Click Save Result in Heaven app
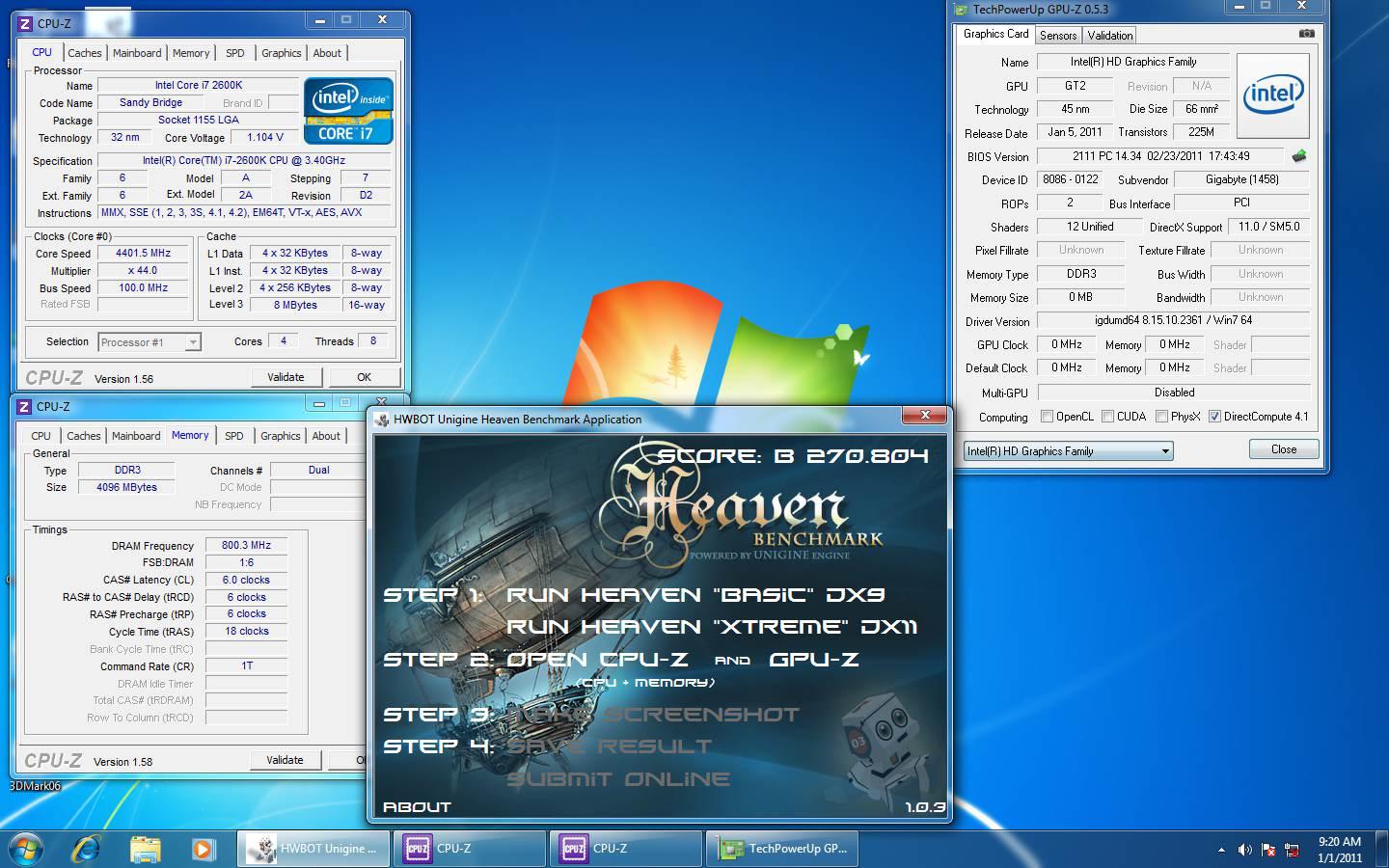The height and width of the screenshot is (868, 1389). [610, 746]
